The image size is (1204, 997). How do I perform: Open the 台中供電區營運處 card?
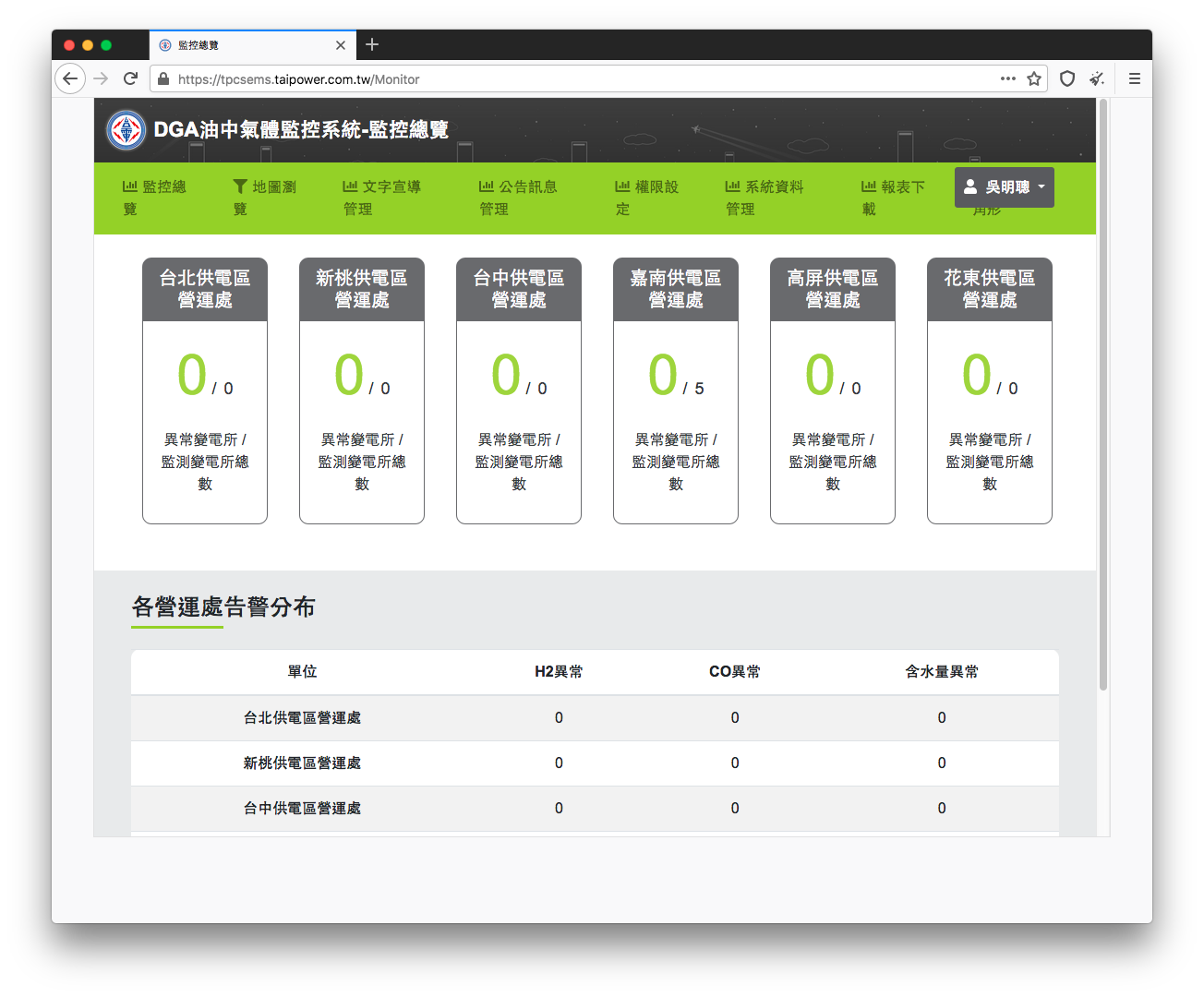pos(519,390)
